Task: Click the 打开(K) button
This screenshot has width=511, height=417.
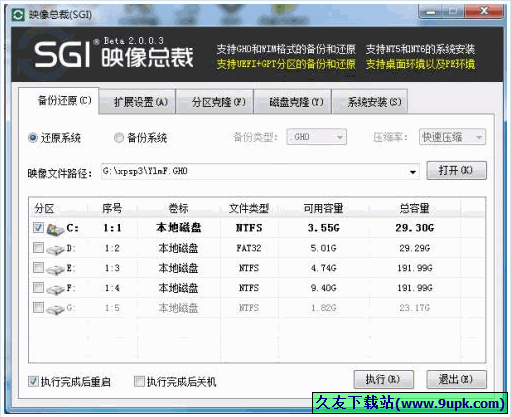Action: [456, 171]
